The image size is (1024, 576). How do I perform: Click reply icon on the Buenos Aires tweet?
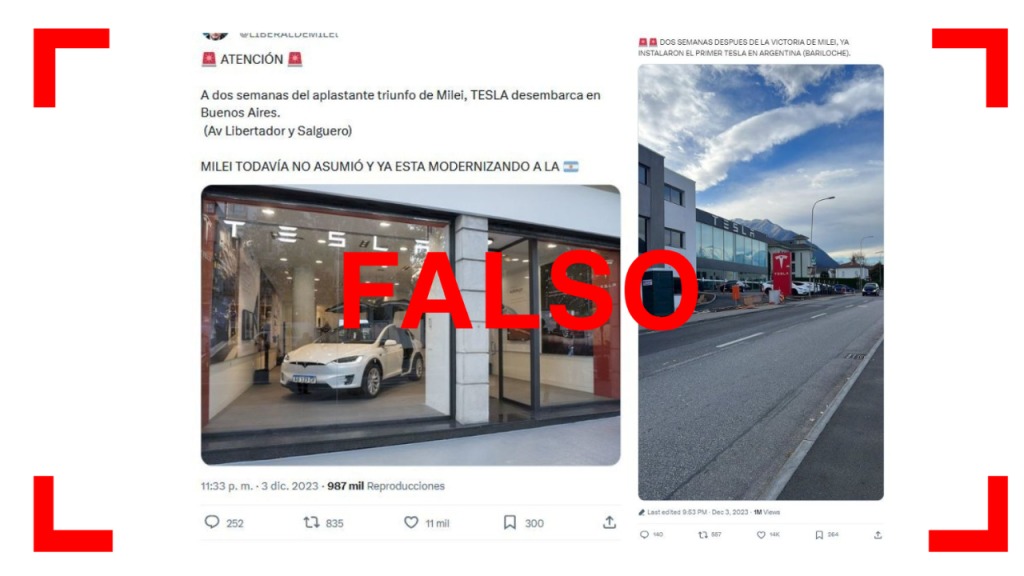tap(212, 522)
